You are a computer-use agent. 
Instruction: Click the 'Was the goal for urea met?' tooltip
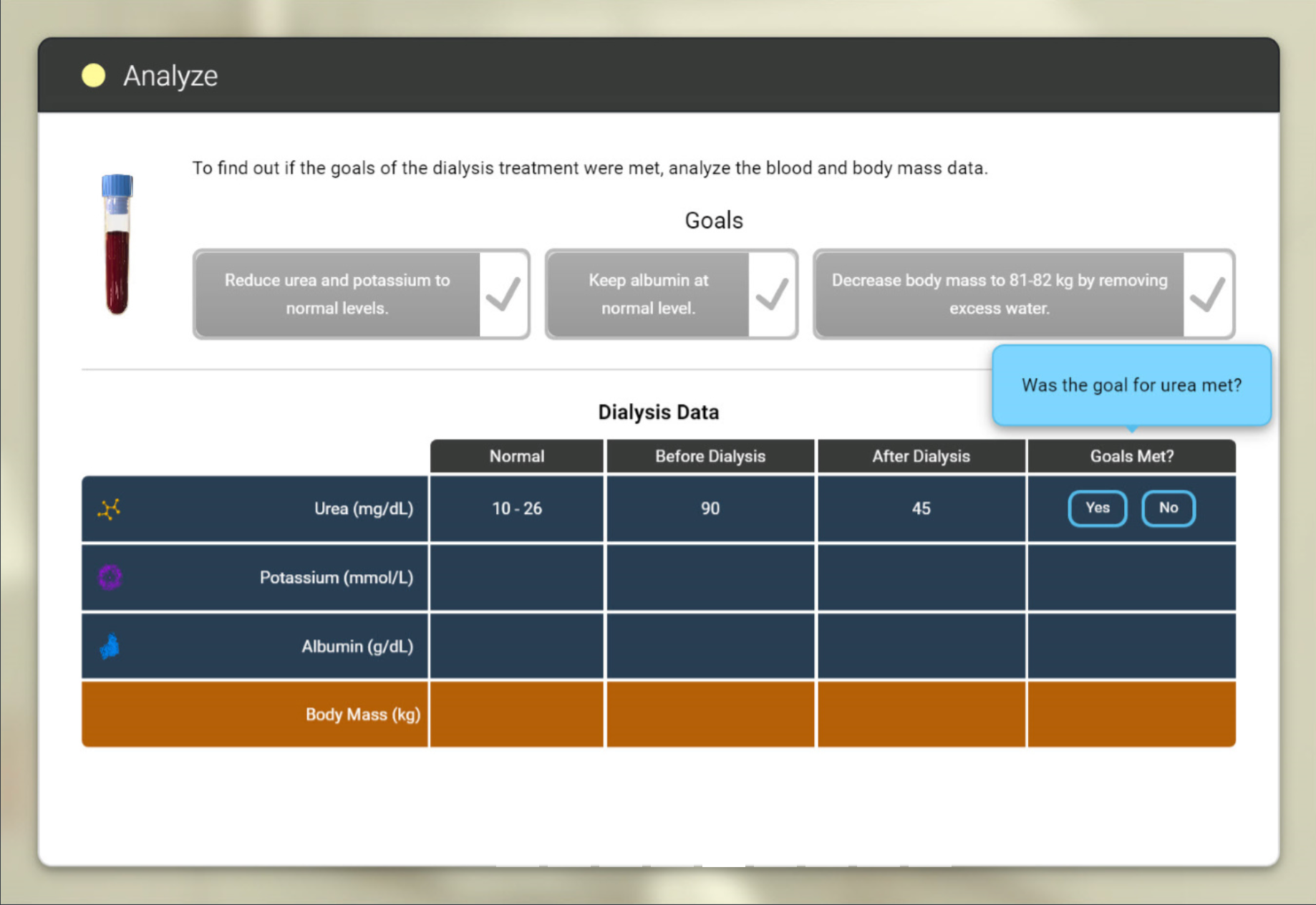coord(1131,385)
